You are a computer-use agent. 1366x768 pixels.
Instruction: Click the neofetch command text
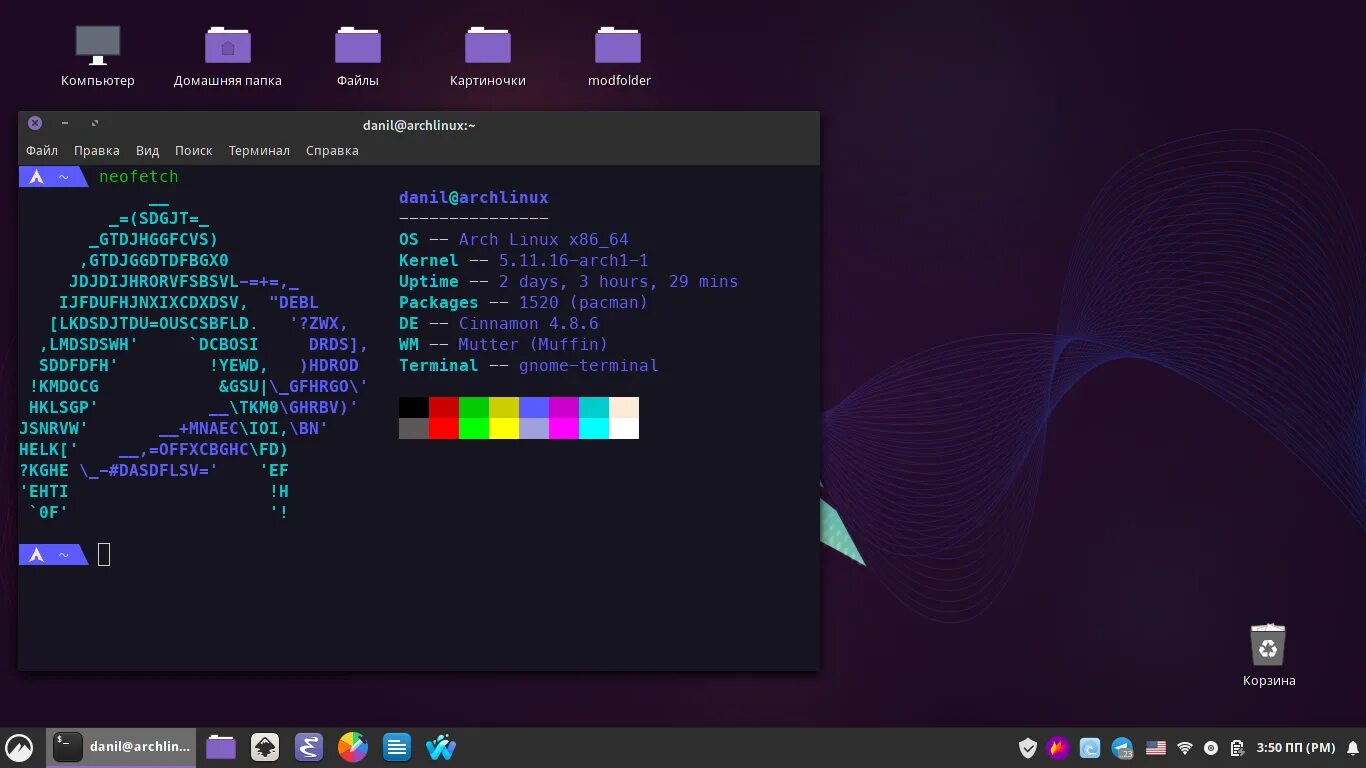pos(139,177)
